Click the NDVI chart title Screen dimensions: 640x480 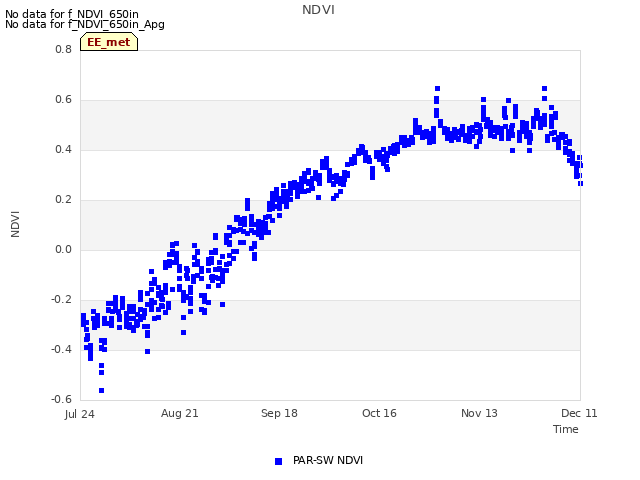(318, 9)
